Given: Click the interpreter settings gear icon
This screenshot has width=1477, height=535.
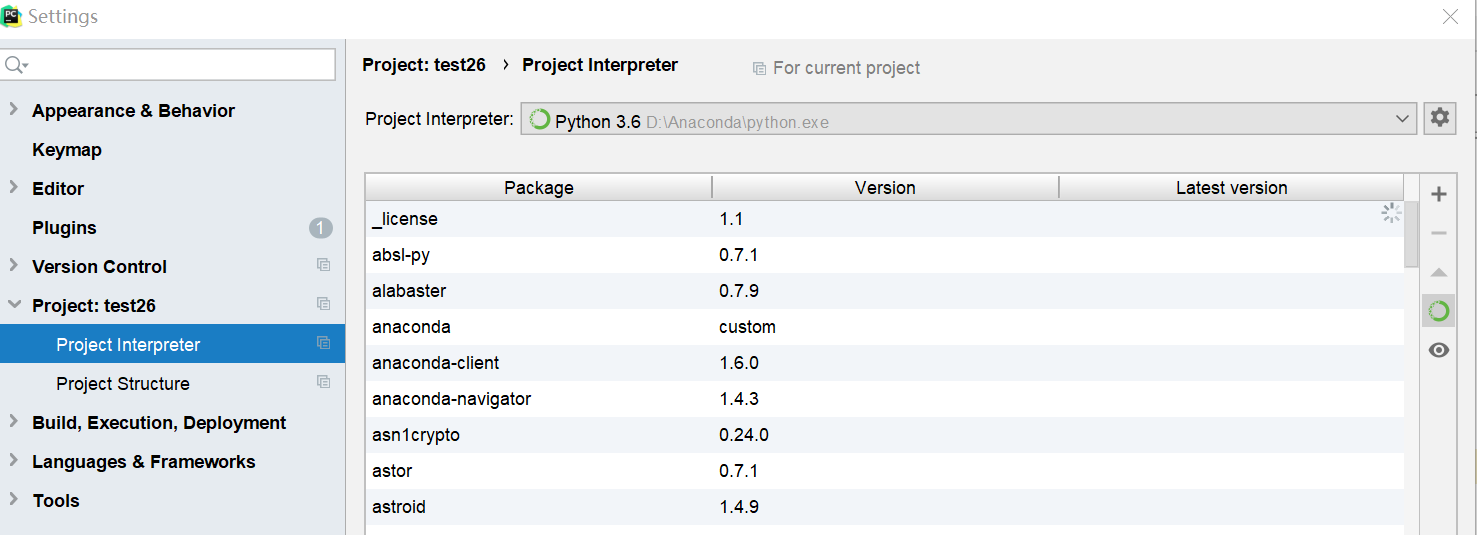Looking at the screenshot, I should (x=1439, y=118).
